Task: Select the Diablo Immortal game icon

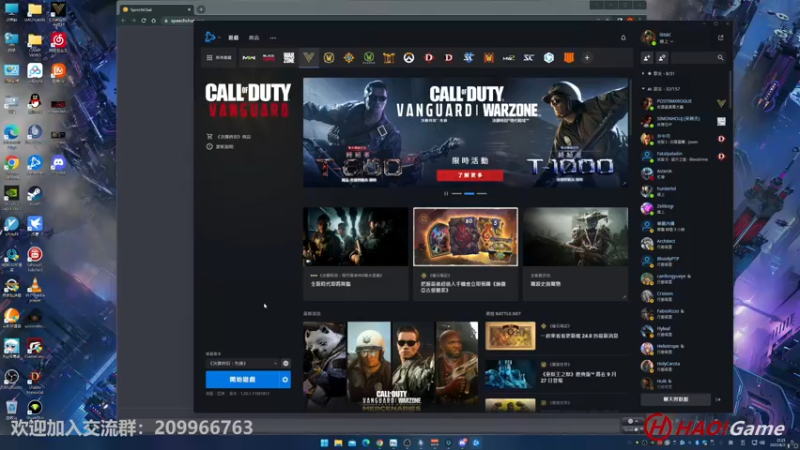Action: point(389,58)
